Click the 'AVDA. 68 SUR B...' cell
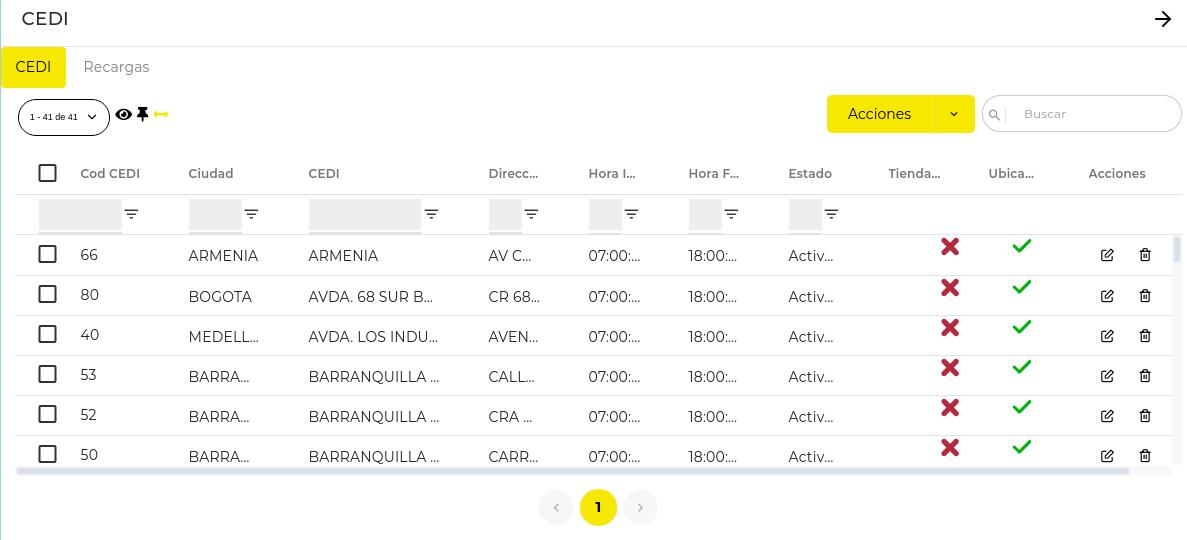This screenshot has height=540, width=1187. pos(371,296)
